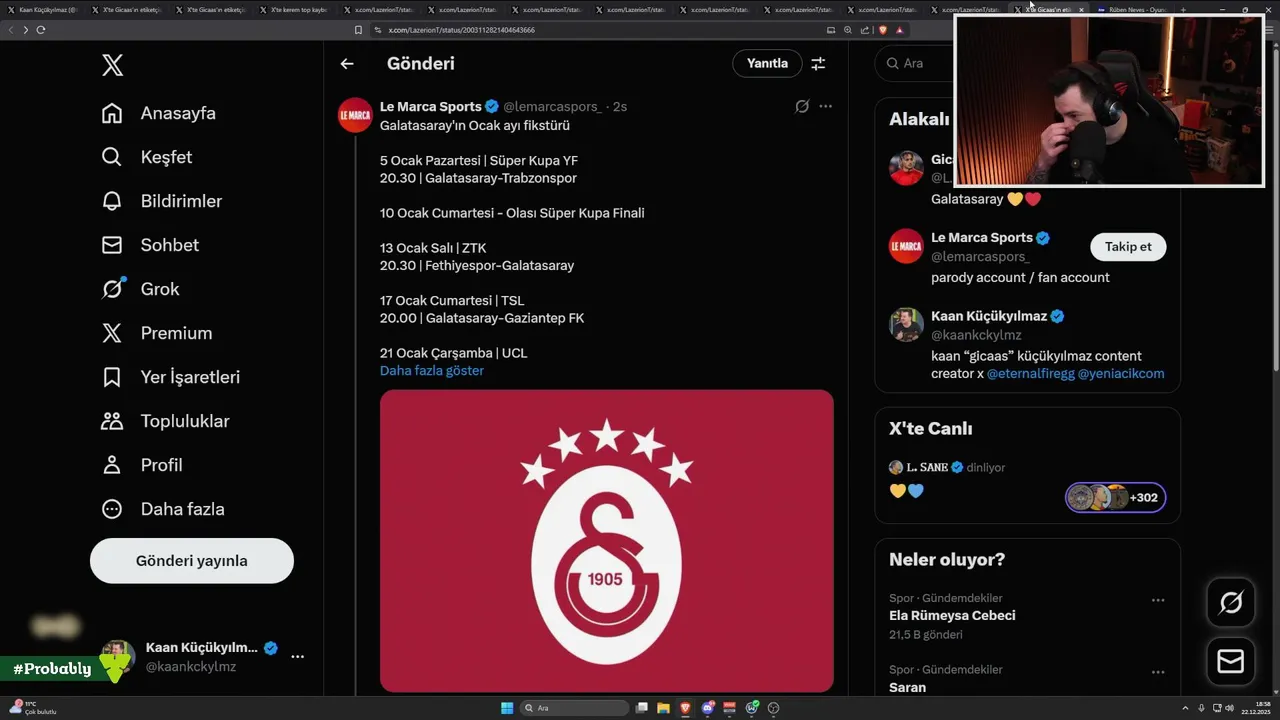Viewport: 1280px width, 720px height.
Task: Switch to X'te kerem top kaybı tab
Action: click(x=296, y=9)
